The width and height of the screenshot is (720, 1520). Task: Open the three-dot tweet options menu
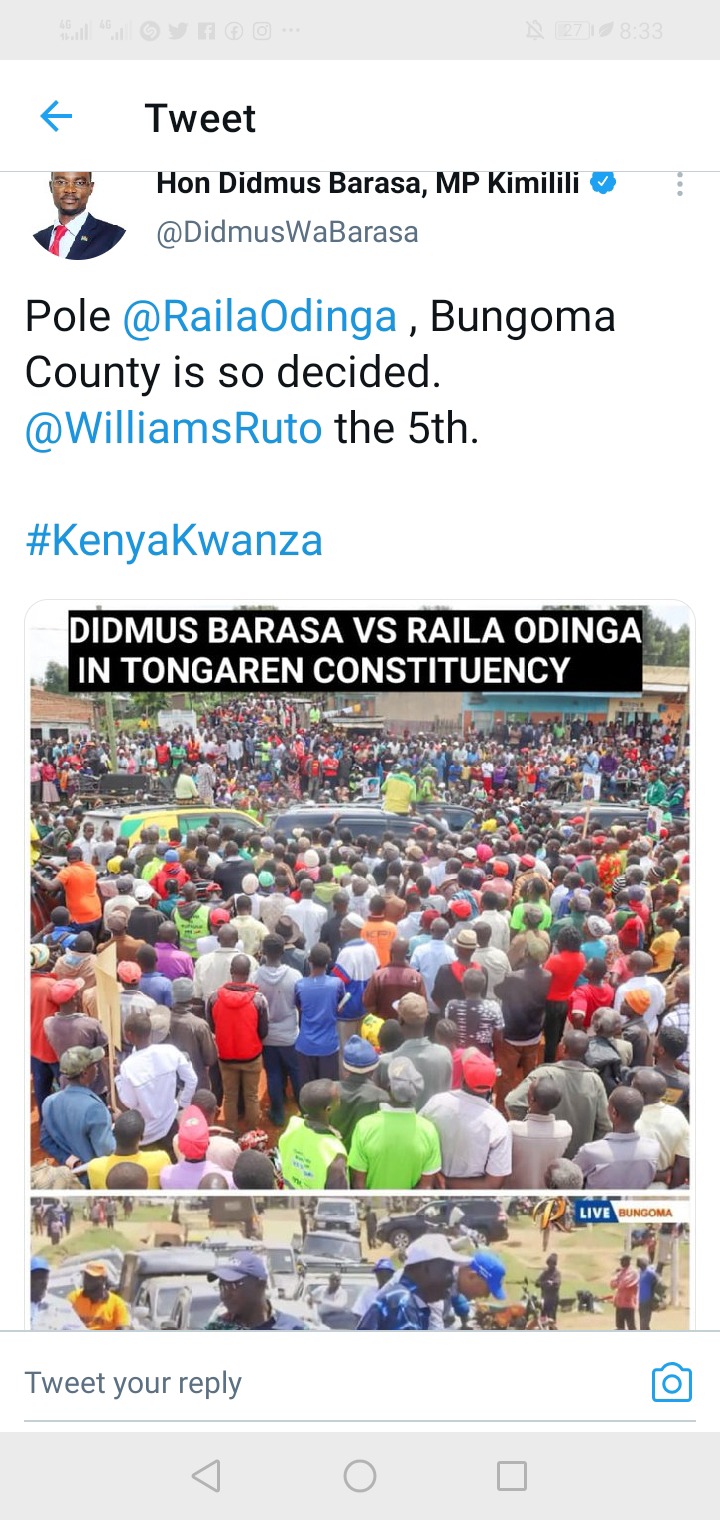coord(680,184)
